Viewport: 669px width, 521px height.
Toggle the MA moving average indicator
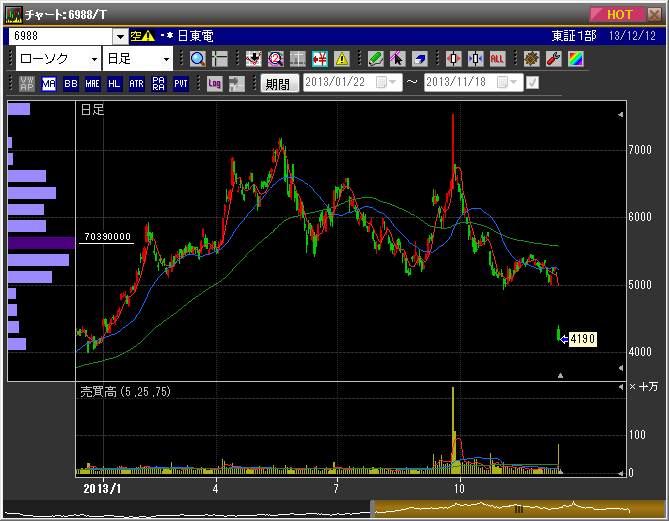click(49, 84)
